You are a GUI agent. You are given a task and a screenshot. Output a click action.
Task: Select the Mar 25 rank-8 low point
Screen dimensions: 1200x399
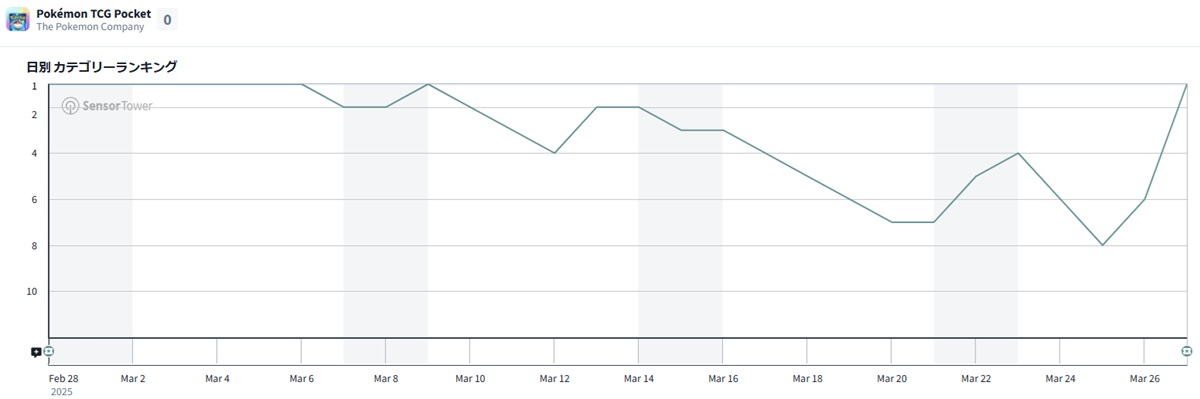pyautogui.click(x=1102, y=245)
